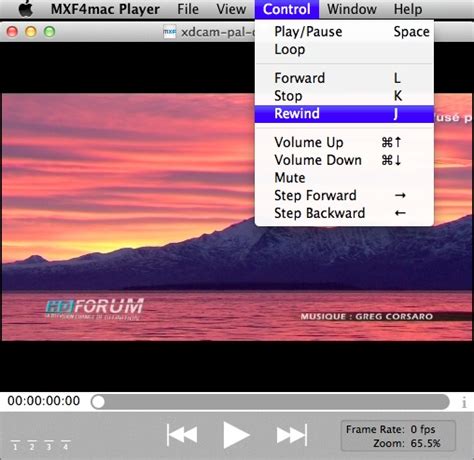Minimize the player window
474x460 pixels.
click(31, 32)
